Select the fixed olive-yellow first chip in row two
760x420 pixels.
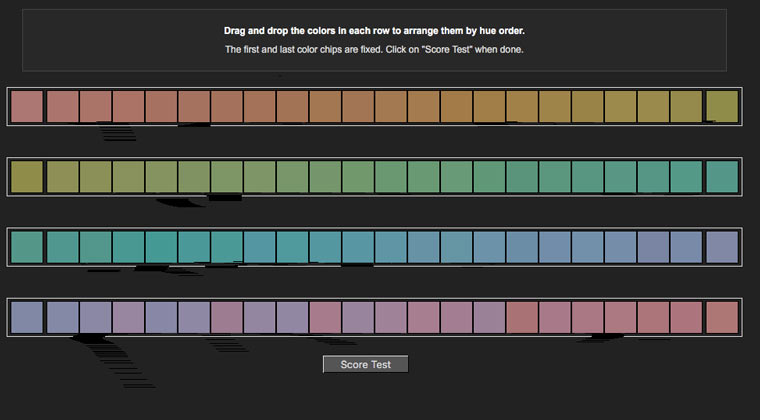[27, 177]
